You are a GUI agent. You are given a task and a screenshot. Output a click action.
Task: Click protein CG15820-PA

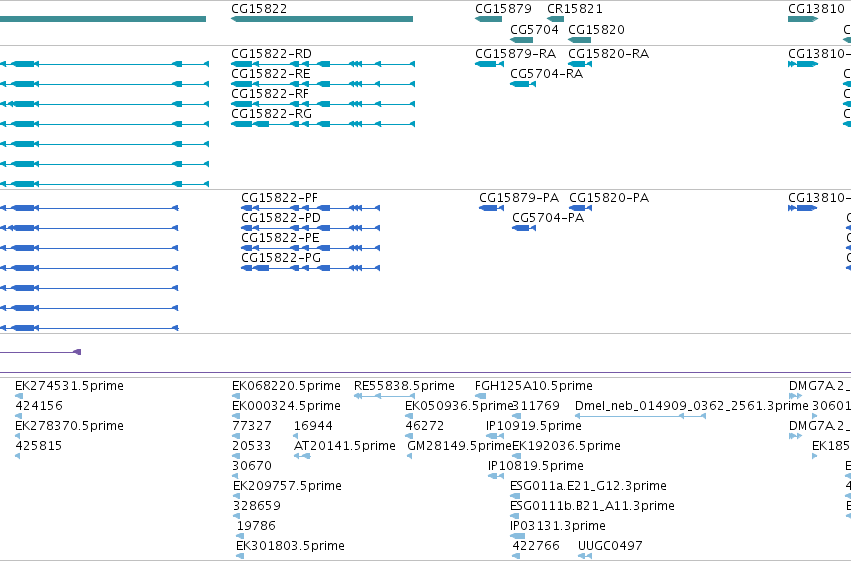(581, 208)
